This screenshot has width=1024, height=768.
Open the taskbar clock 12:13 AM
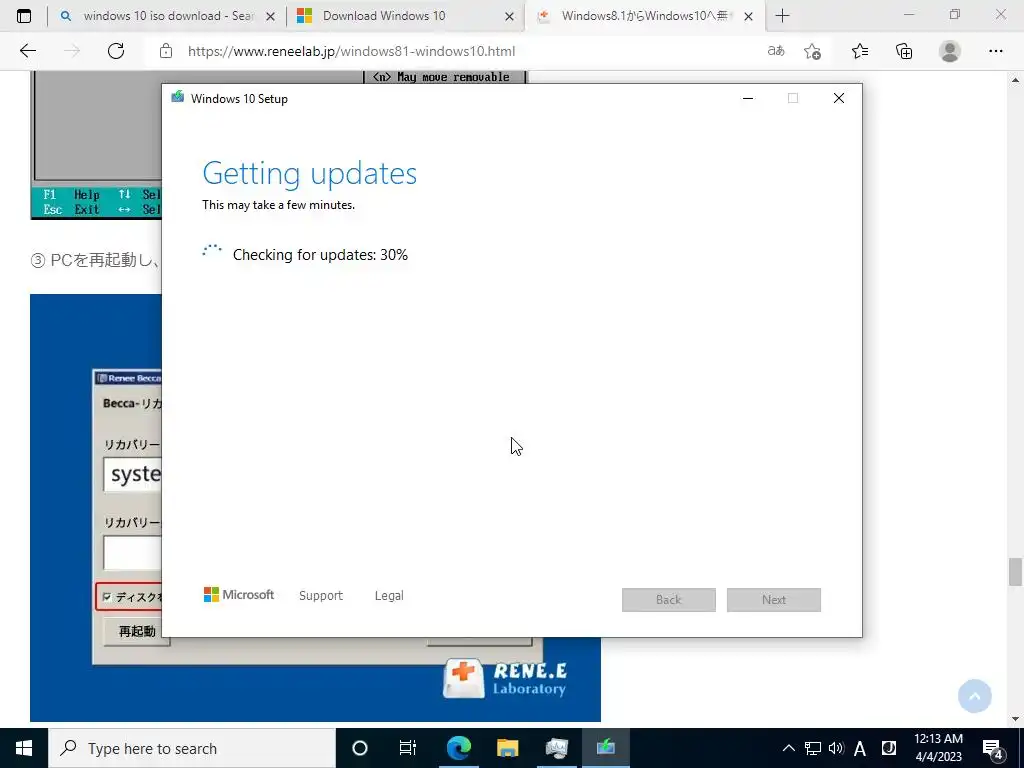938,748
